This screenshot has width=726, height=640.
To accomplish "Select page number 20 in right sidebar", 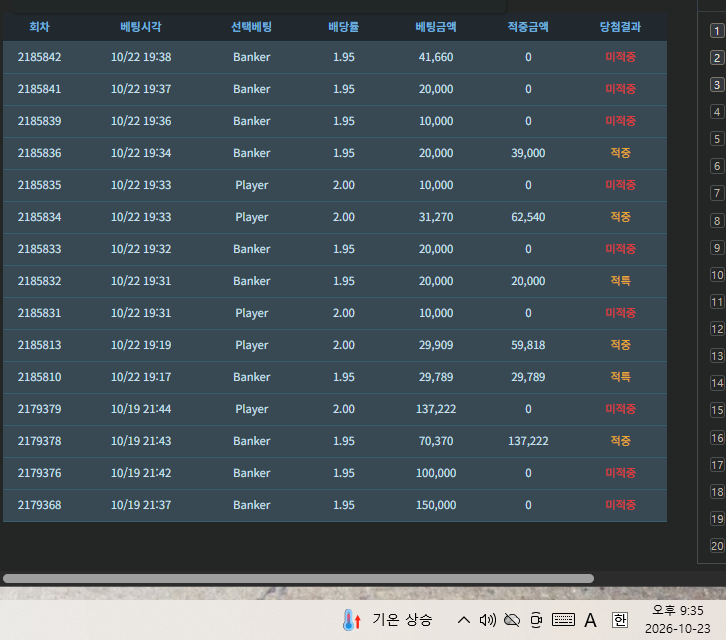I will [x=717, y=546].
